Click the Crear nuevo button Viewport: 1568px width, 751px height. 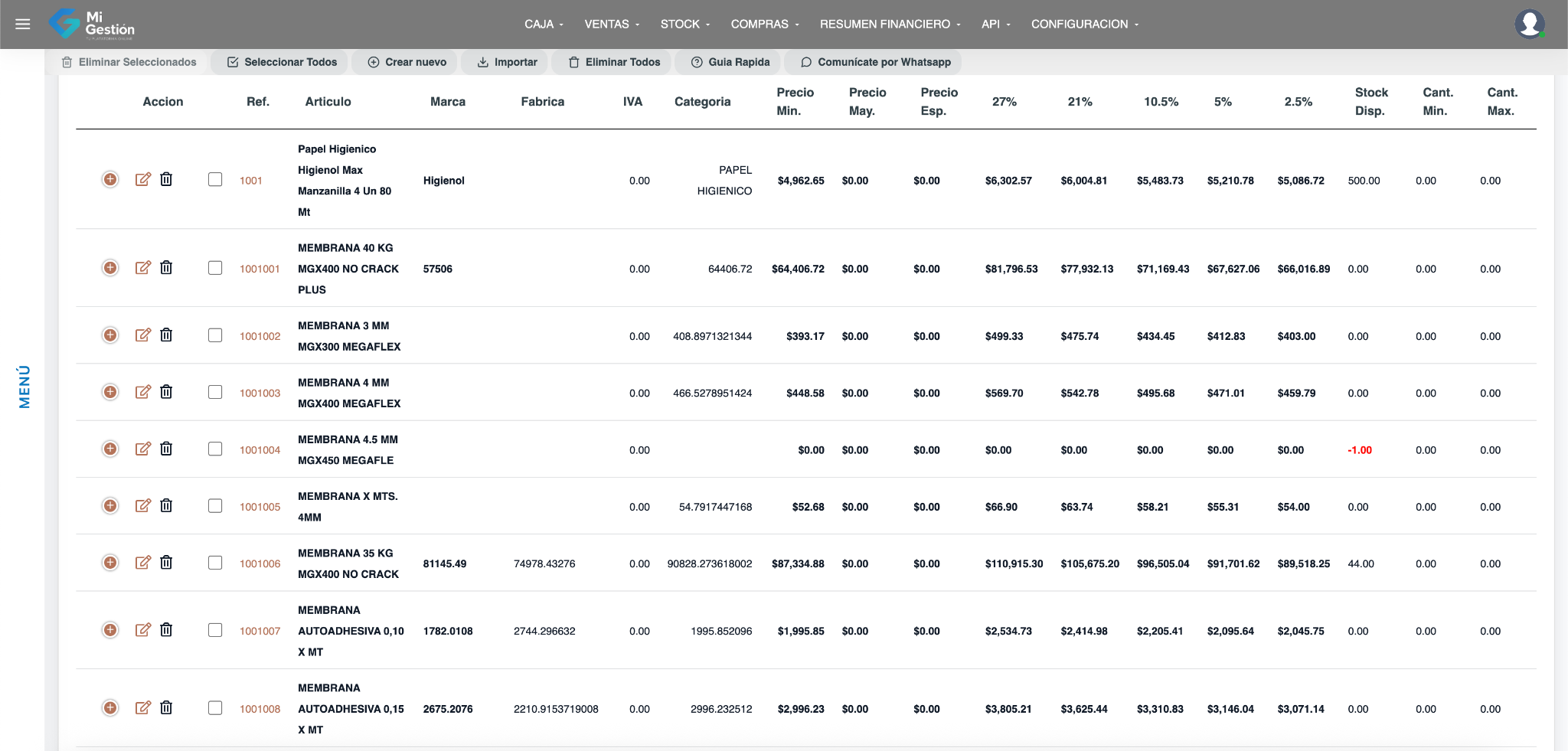click(407, 62)
